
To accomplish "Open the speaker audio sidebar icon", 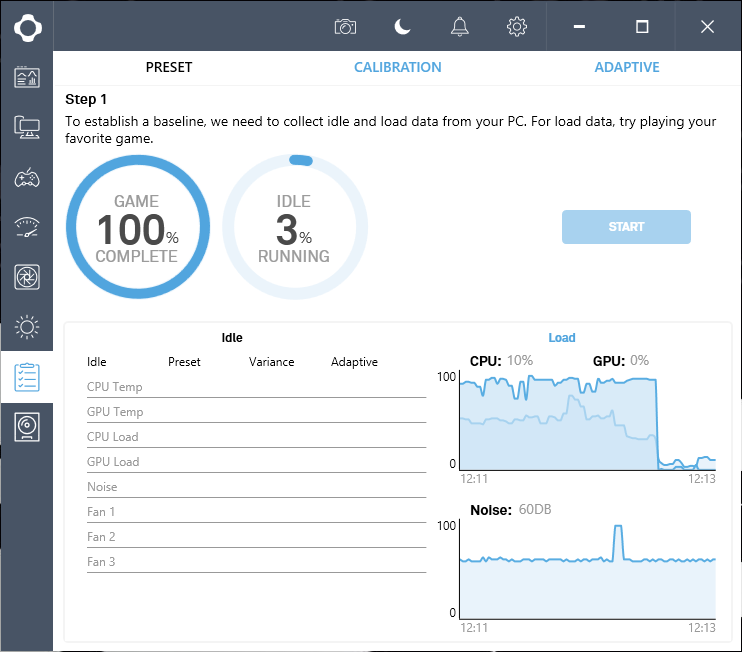I will (27, 427).
